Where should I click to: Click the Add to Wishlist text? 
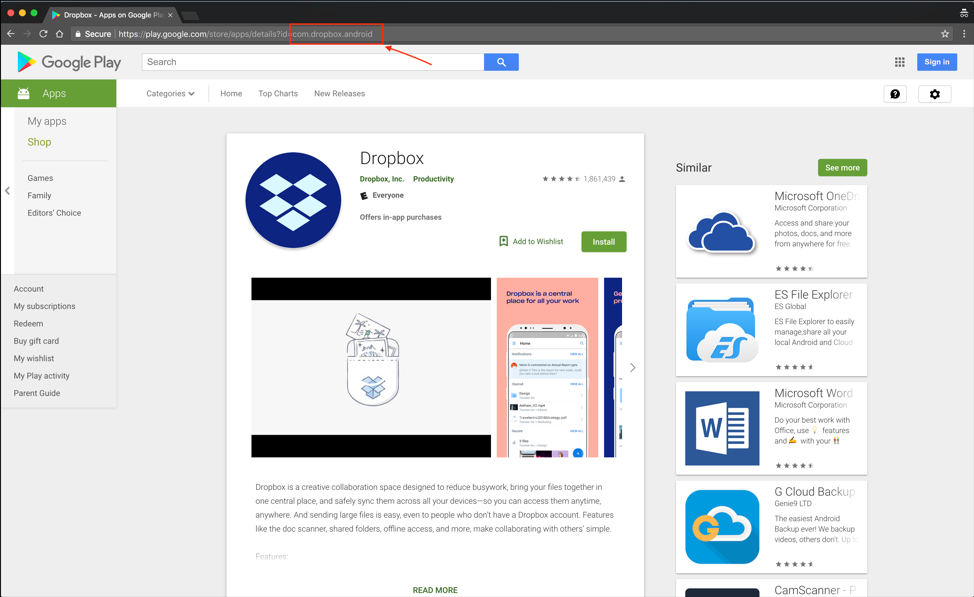coord(538,242)
